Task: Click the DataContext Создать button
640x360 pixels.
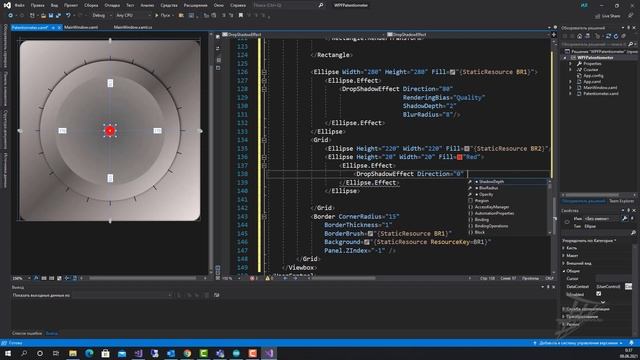Action: click(629, 287)
